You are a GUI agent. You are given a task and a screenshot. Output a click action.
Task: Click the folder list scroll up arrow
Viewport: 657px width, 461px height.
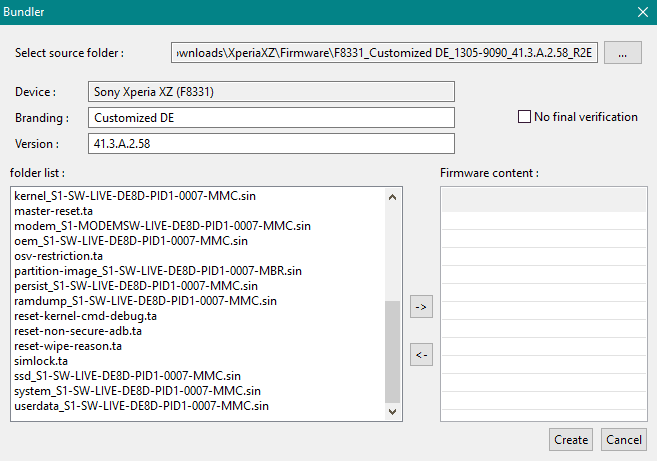(x=392, y=197)
